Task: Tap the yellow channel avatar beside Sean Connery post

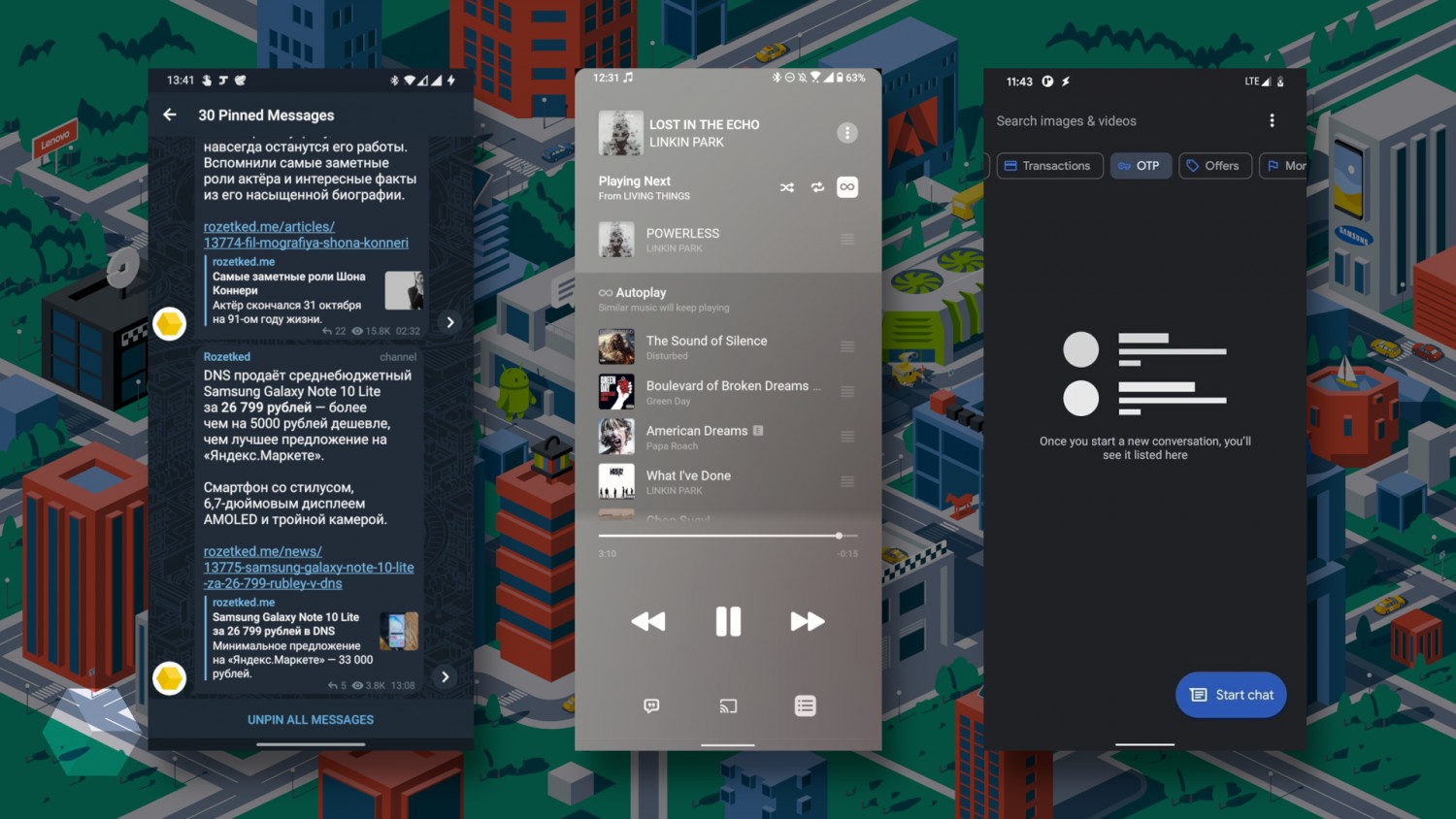Action: coord(170,323)
